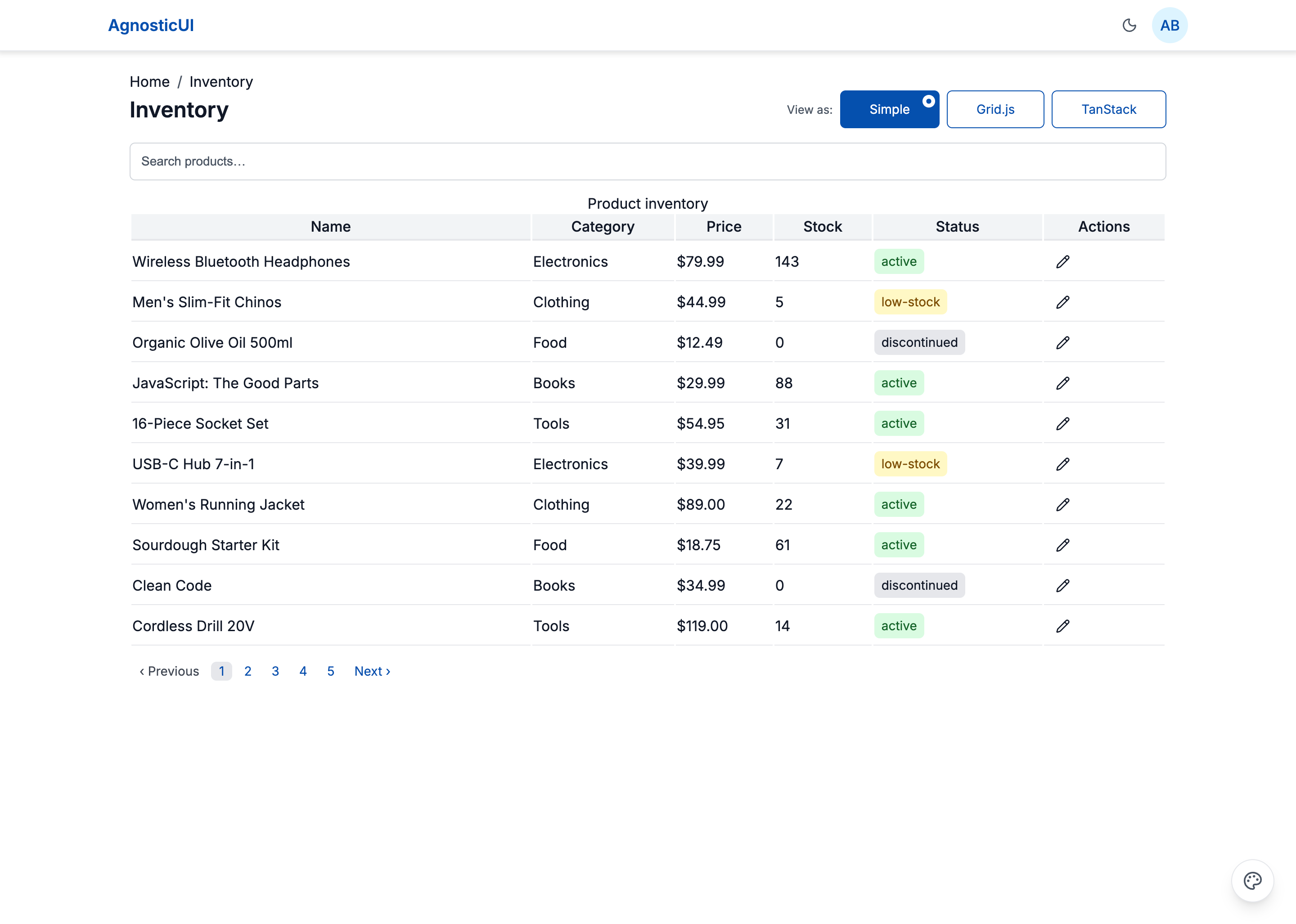
Task: Go to pagination page 5
Action: (330, 671)
